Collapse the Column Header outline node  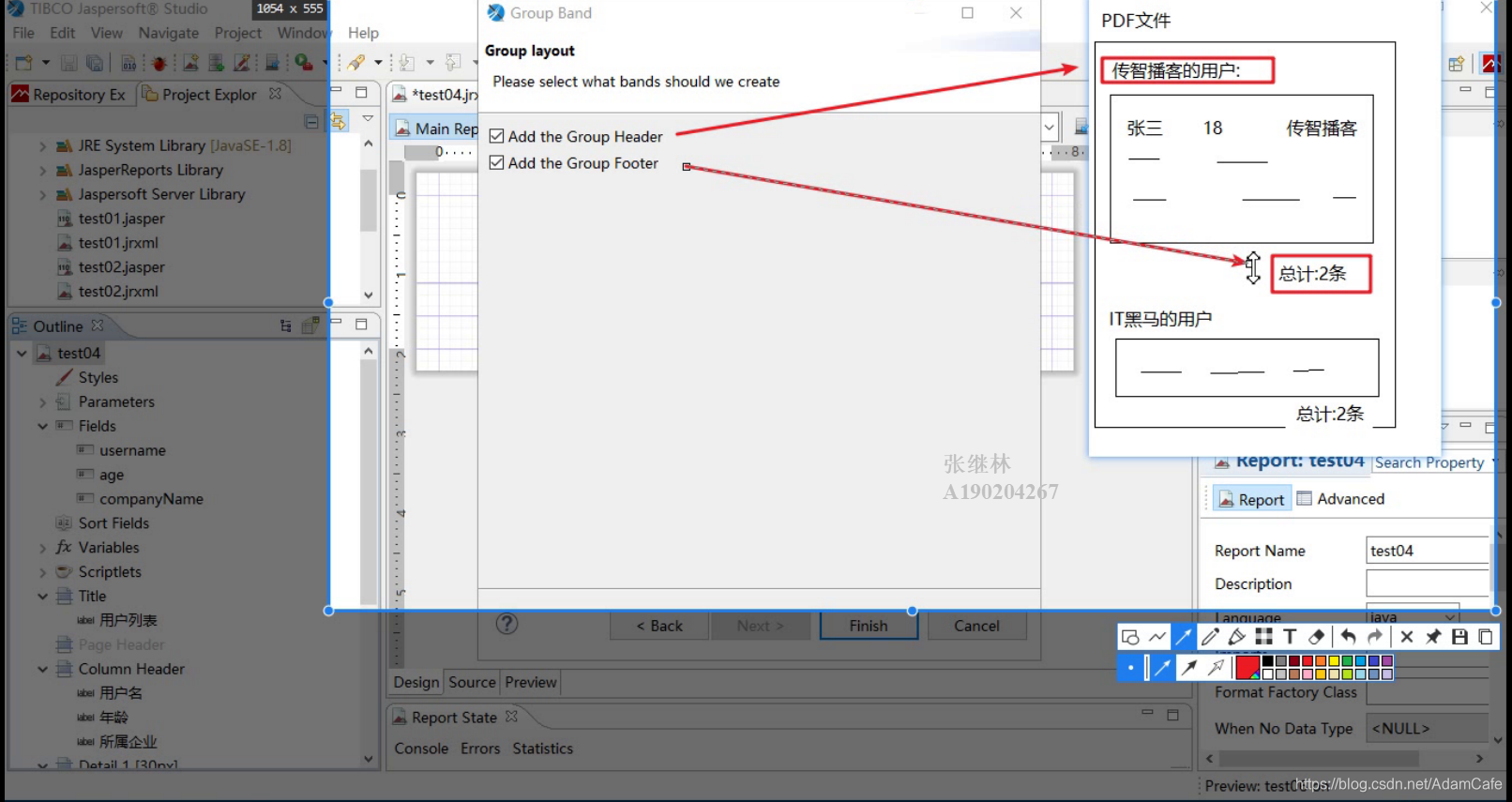(x=42, y=670)
